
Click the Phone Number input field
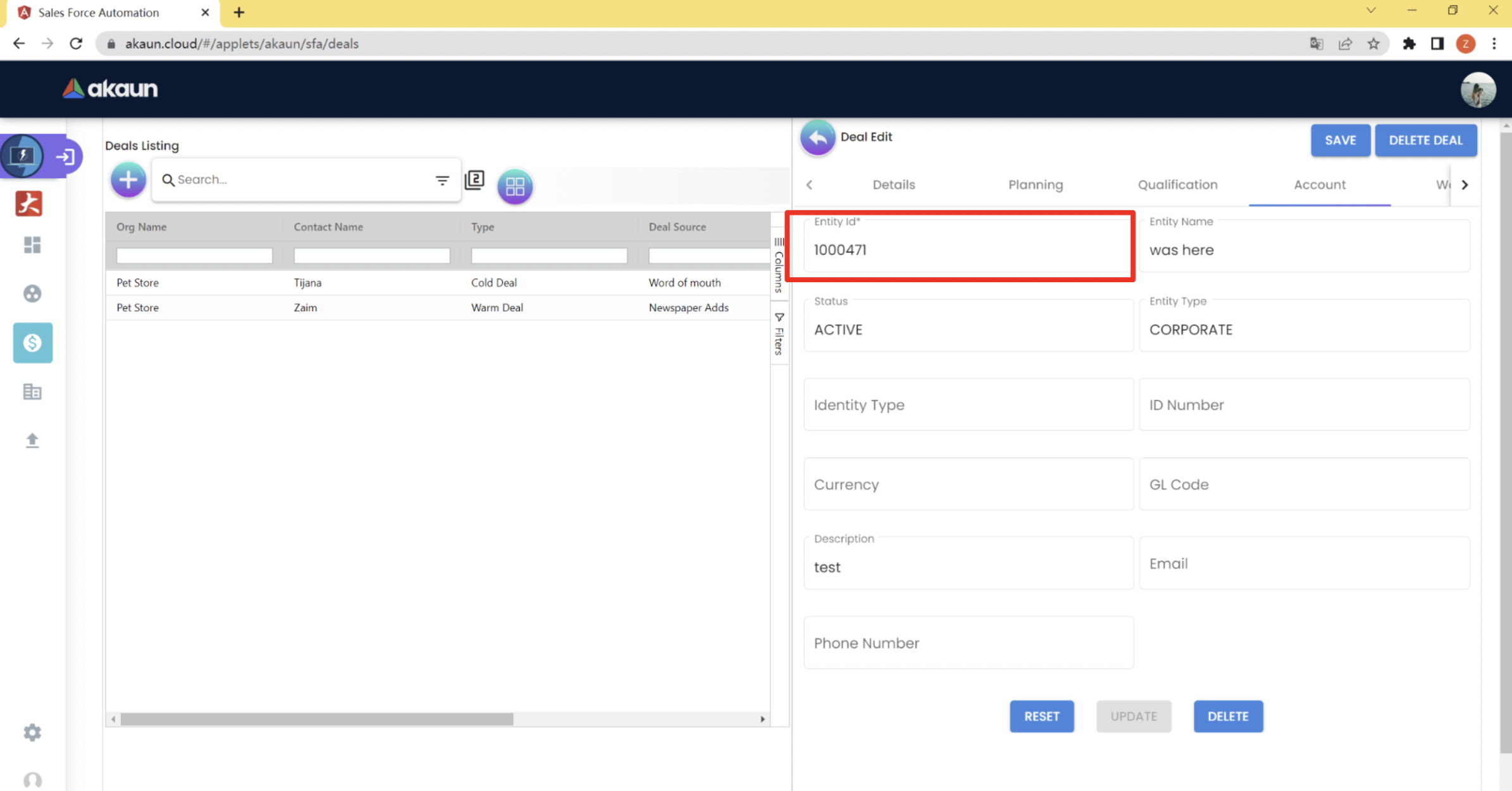click(x=968, y=643)
